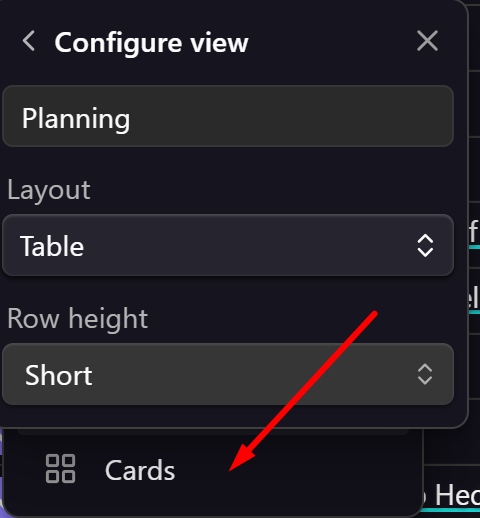Open the Row height dropdown showing Short
Viewport: 480px width, 518px height.
click(228, 374)
